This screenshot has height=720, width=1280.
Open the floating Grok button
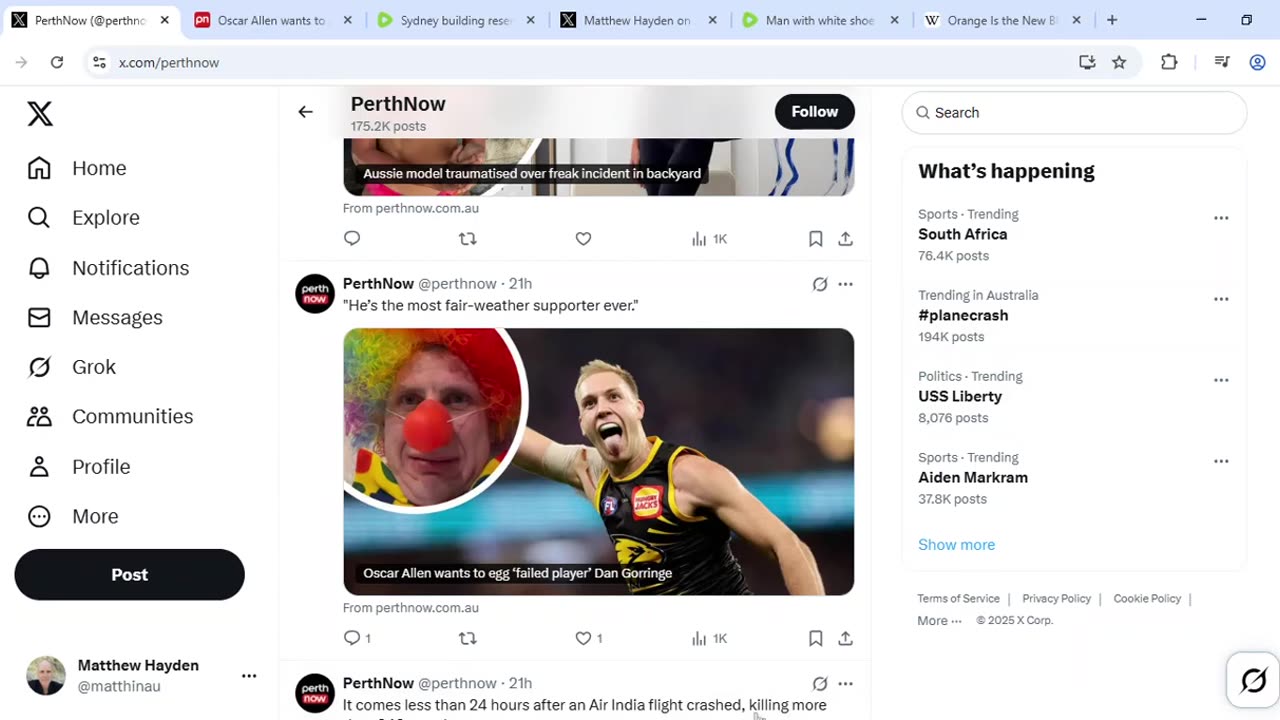click(x=1253, y=680)
